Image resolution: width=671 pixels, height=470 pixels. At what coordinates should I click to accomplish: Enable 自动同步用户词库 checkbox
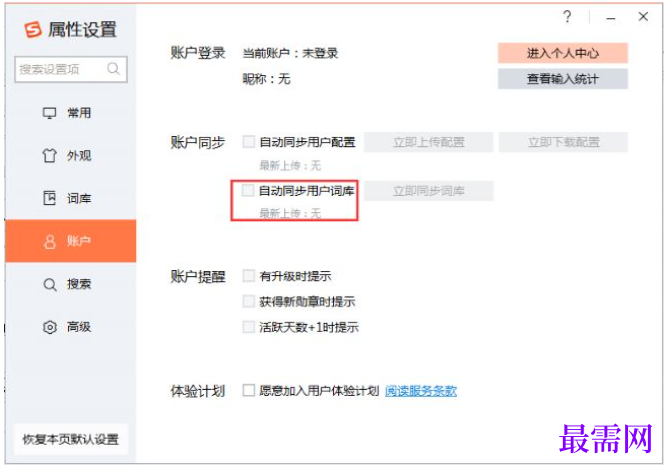(x=248, y=190)
